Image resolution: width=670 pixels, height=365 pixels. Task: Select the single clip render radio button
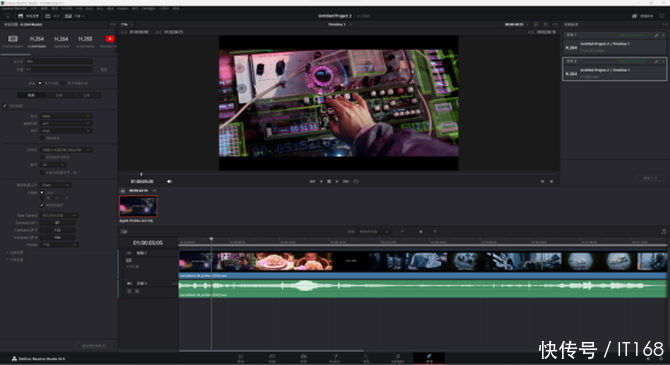pyautogui.click(x=40, y=83)
